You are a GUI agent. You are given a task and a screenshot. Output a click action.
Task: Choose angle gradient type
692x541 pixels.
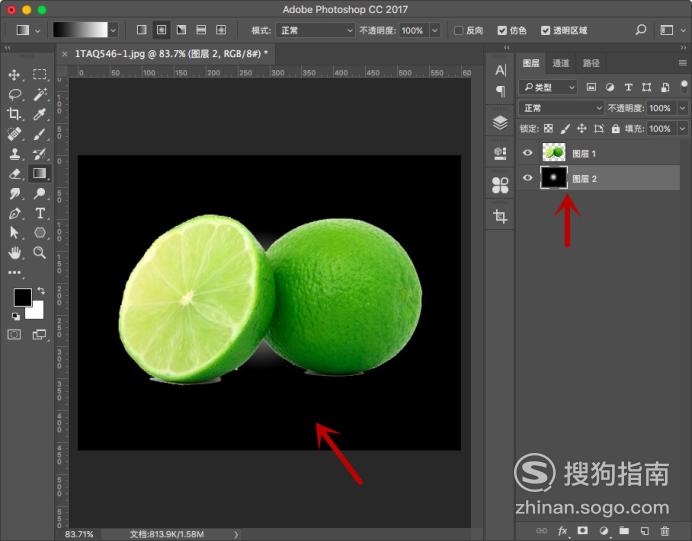(x=181, y=30)
